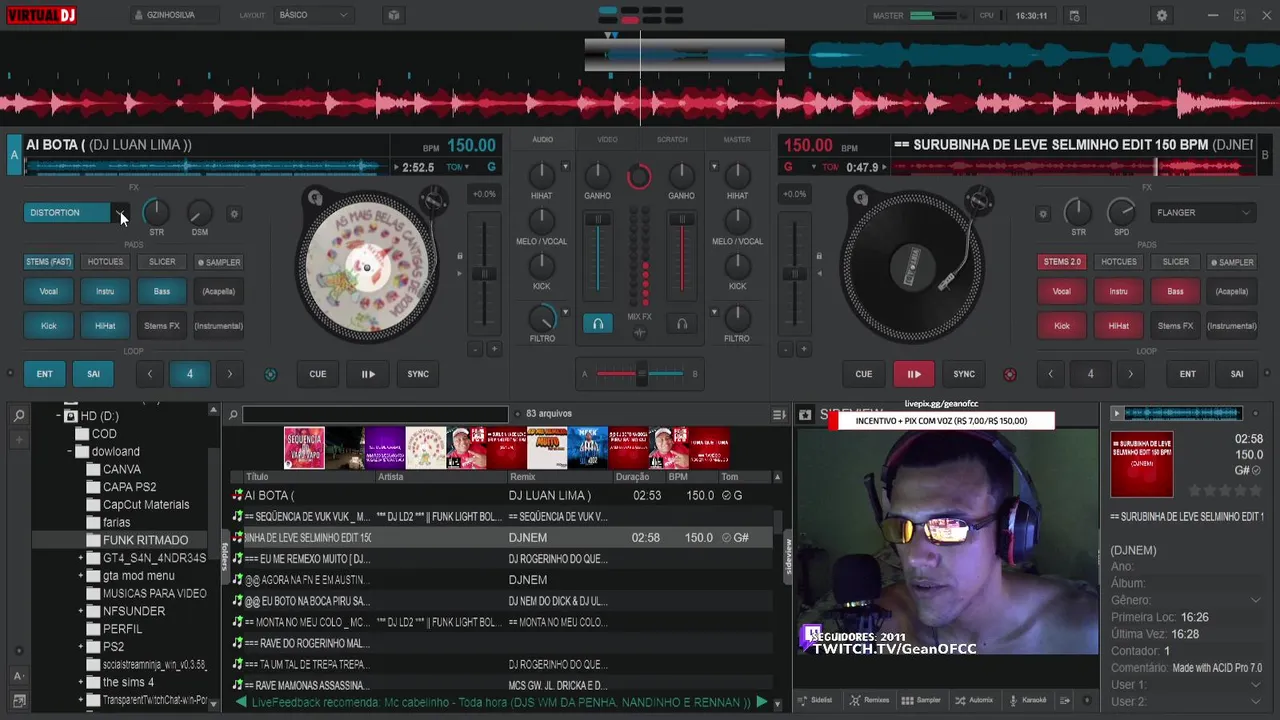Click the crossfader slider
Viewport: 1280px width, 720px height.
(x=640, y=374)
